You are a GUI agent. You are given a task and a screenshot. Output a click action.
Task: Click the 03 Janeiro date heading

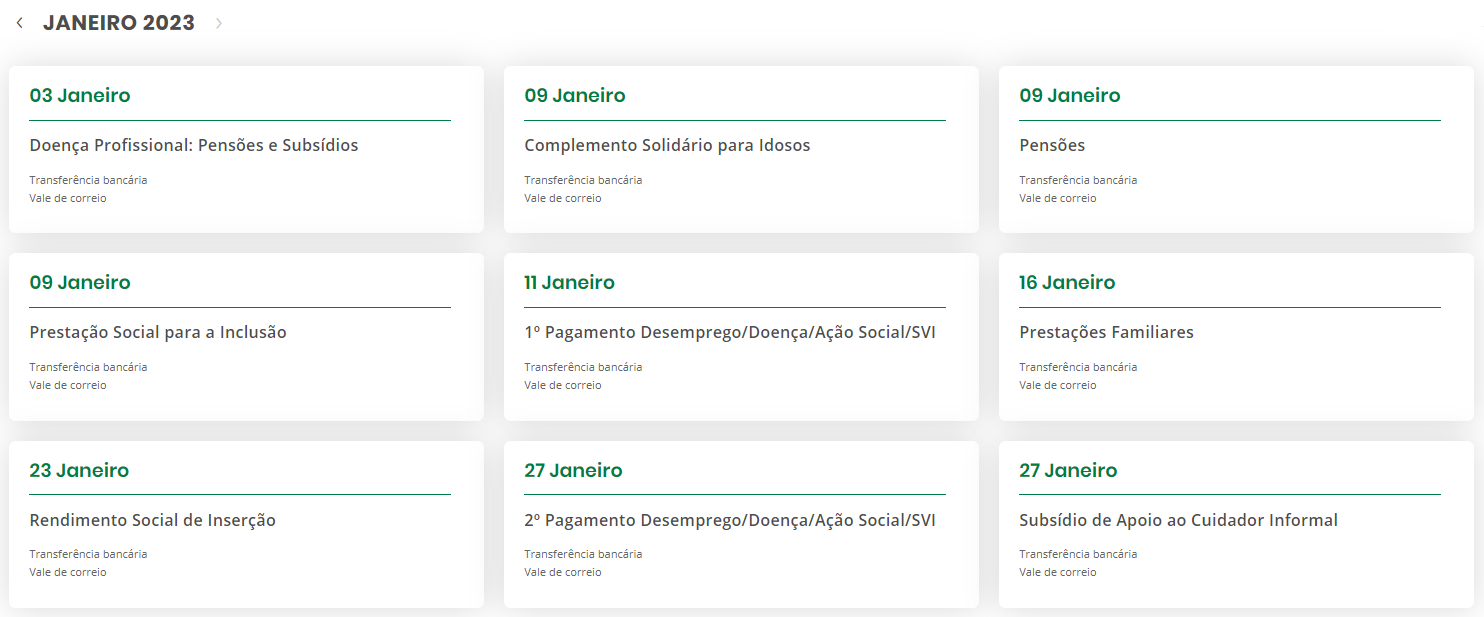point(80,96)
